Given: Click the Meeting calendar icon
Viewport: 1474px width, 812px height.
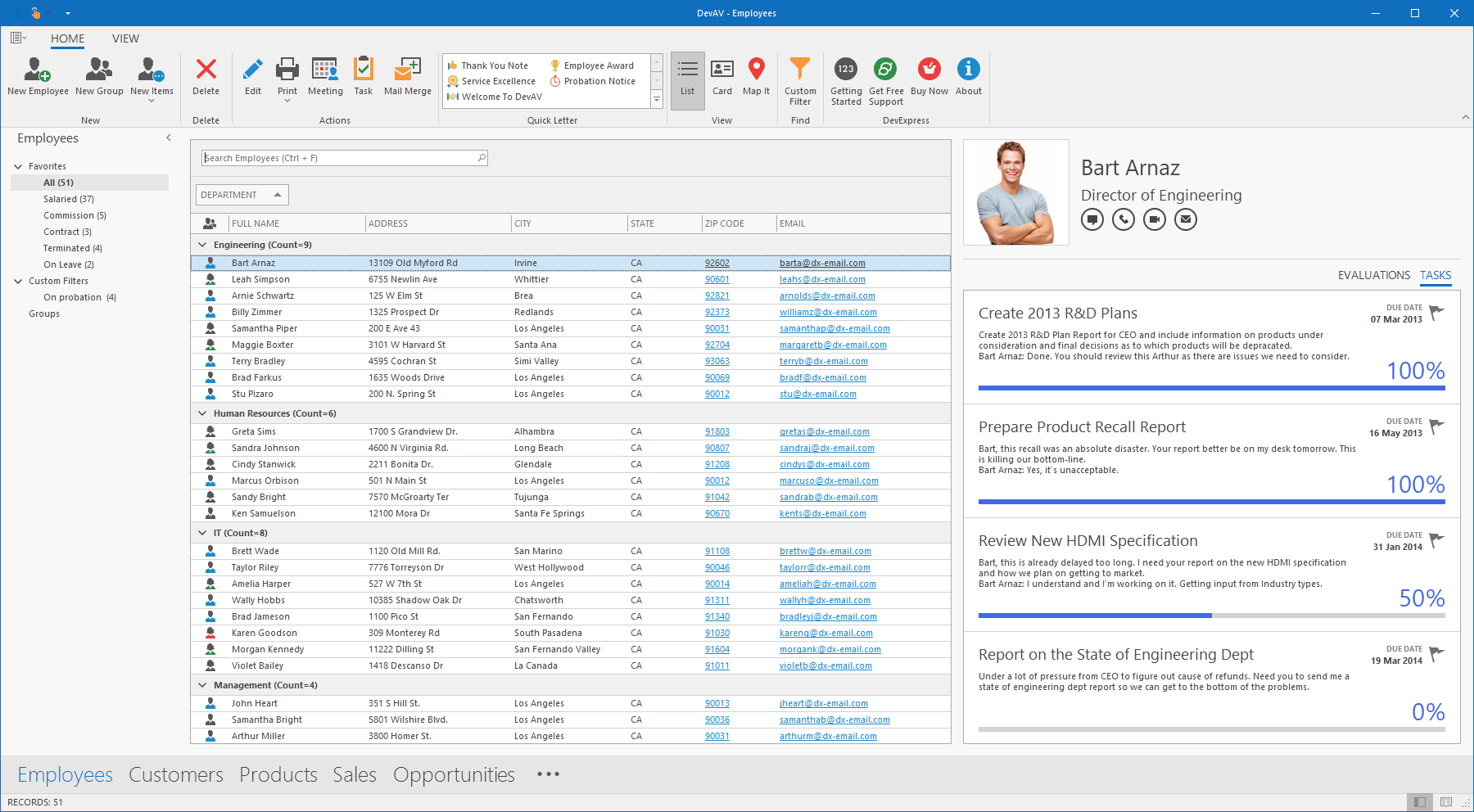Looking at the screenshot, I should click(x=325, y=70).
